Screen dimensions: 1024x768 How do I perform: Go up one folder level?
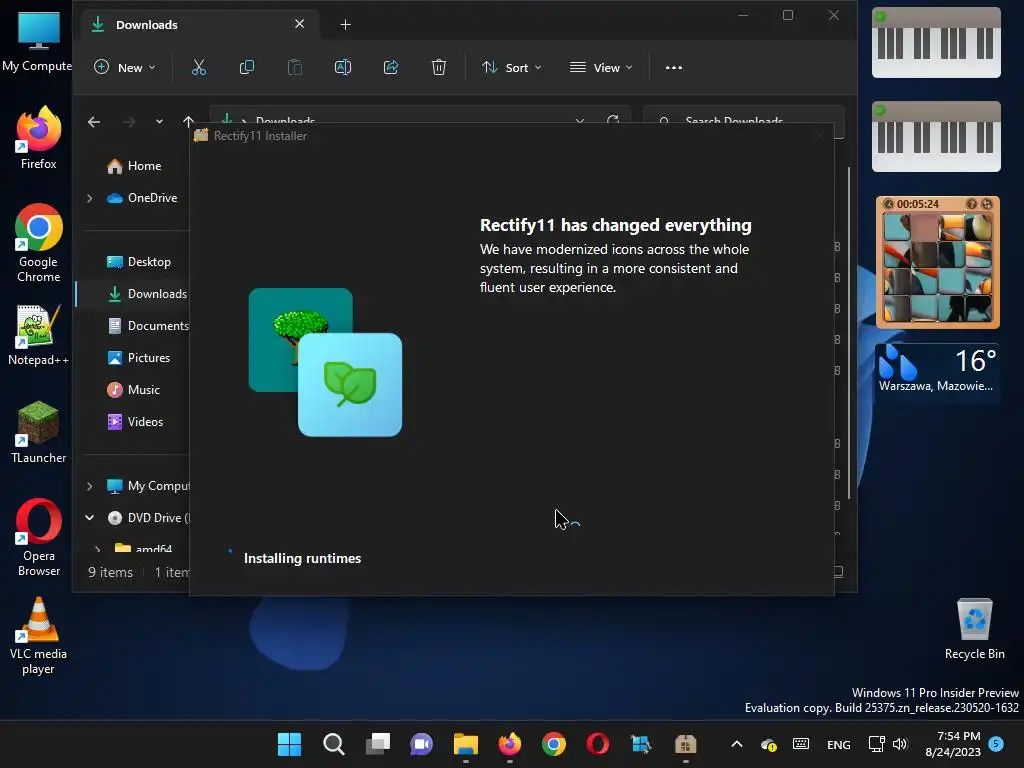[x=188, y=121]
